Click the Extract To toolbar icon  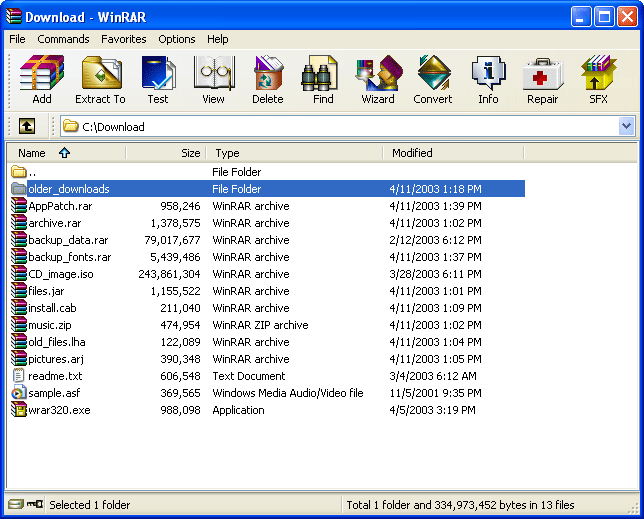click(100, 80)
